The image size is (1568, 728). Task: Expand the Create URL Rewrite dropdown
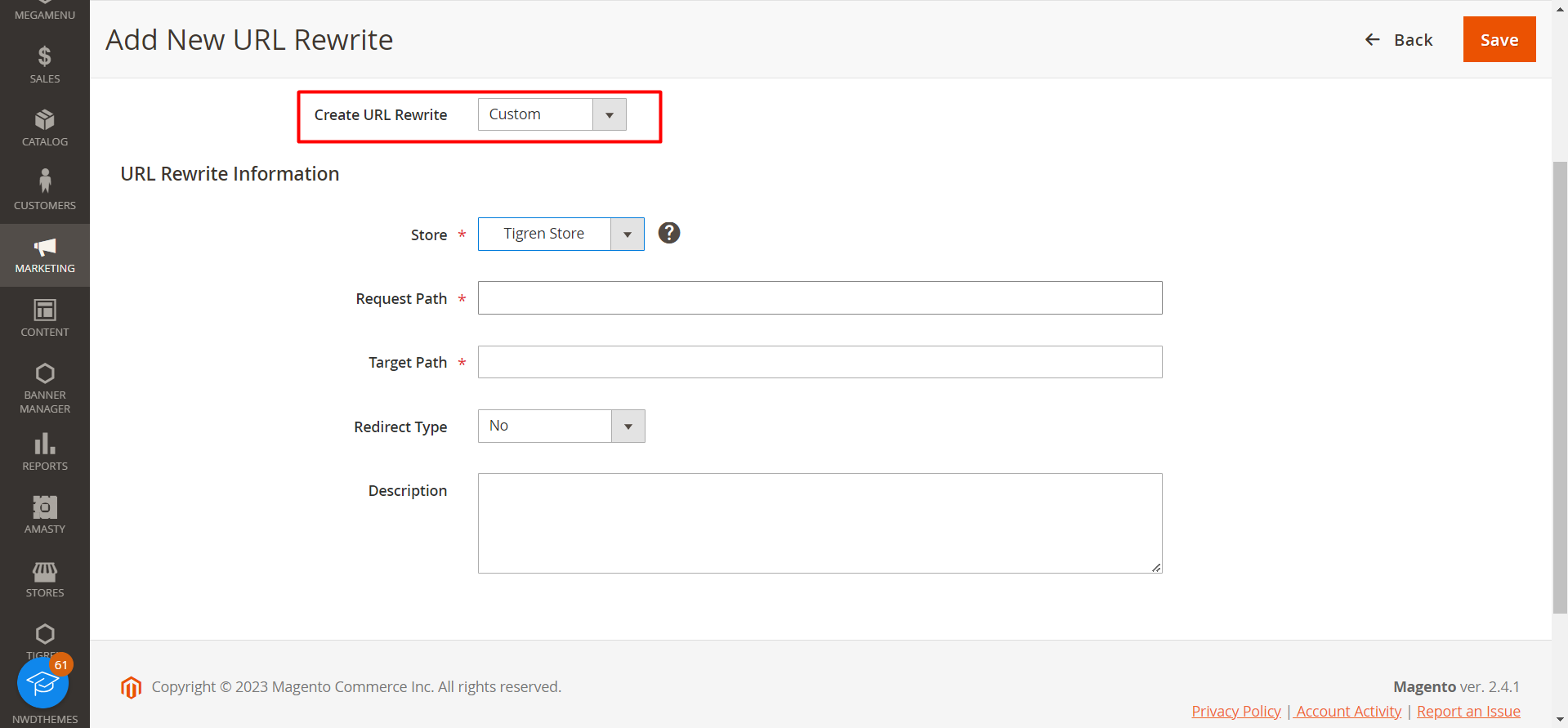pos(552,115)
